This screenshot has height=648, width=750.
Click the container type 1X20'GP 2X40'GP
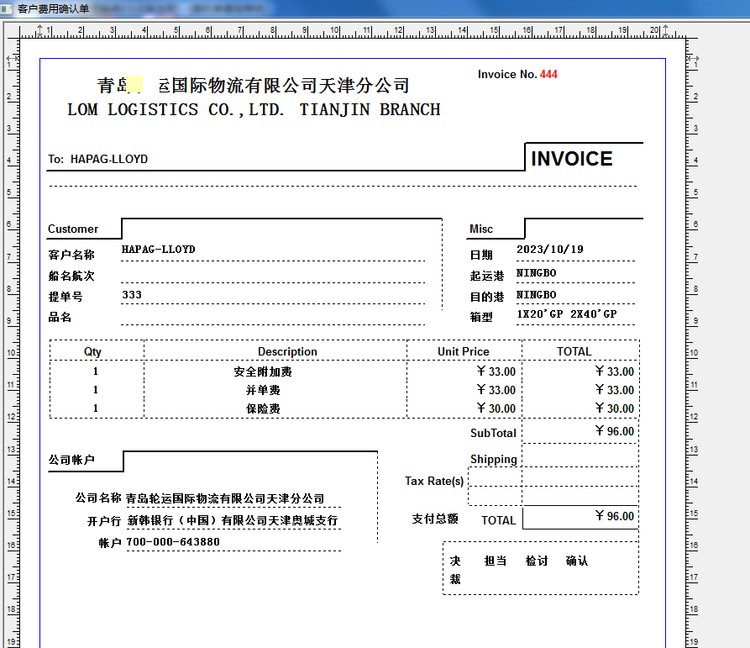(x=566, y=314)
